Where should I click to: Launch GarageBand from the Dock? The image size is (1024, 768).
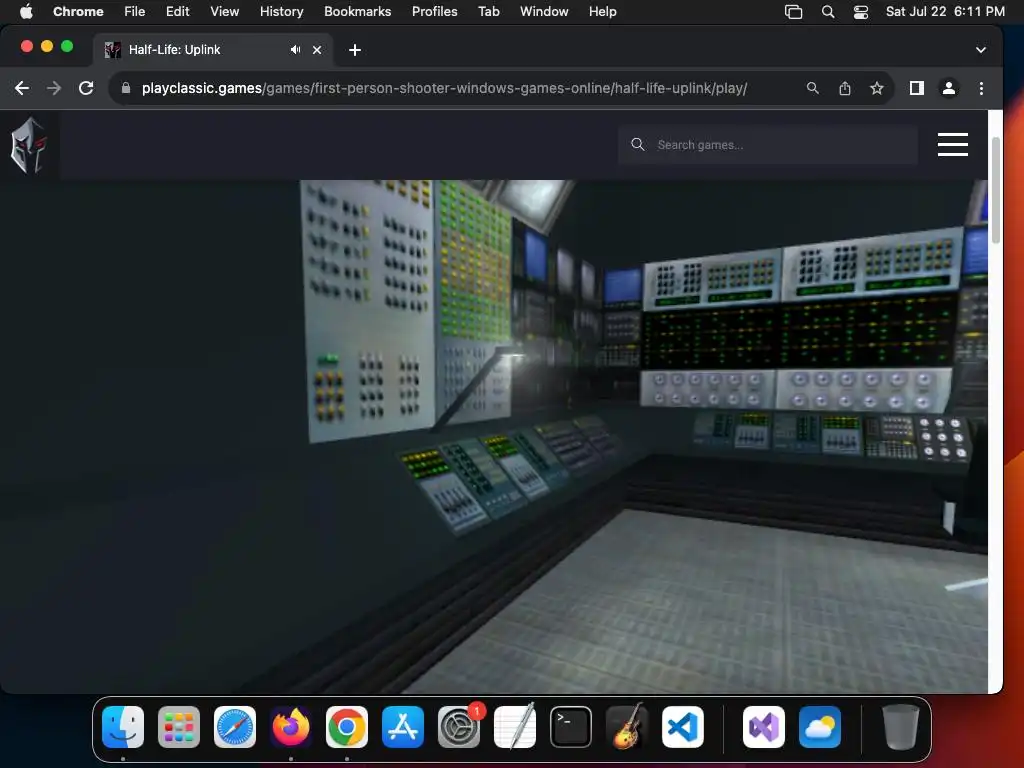(x=627, y=727)
